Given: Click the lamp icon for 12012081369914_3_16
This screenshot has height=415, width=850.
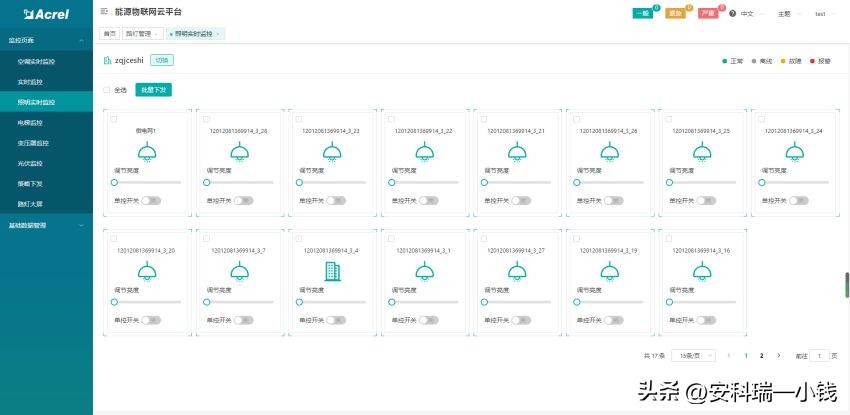Looking at the screenshot, I should coord(701,271).
